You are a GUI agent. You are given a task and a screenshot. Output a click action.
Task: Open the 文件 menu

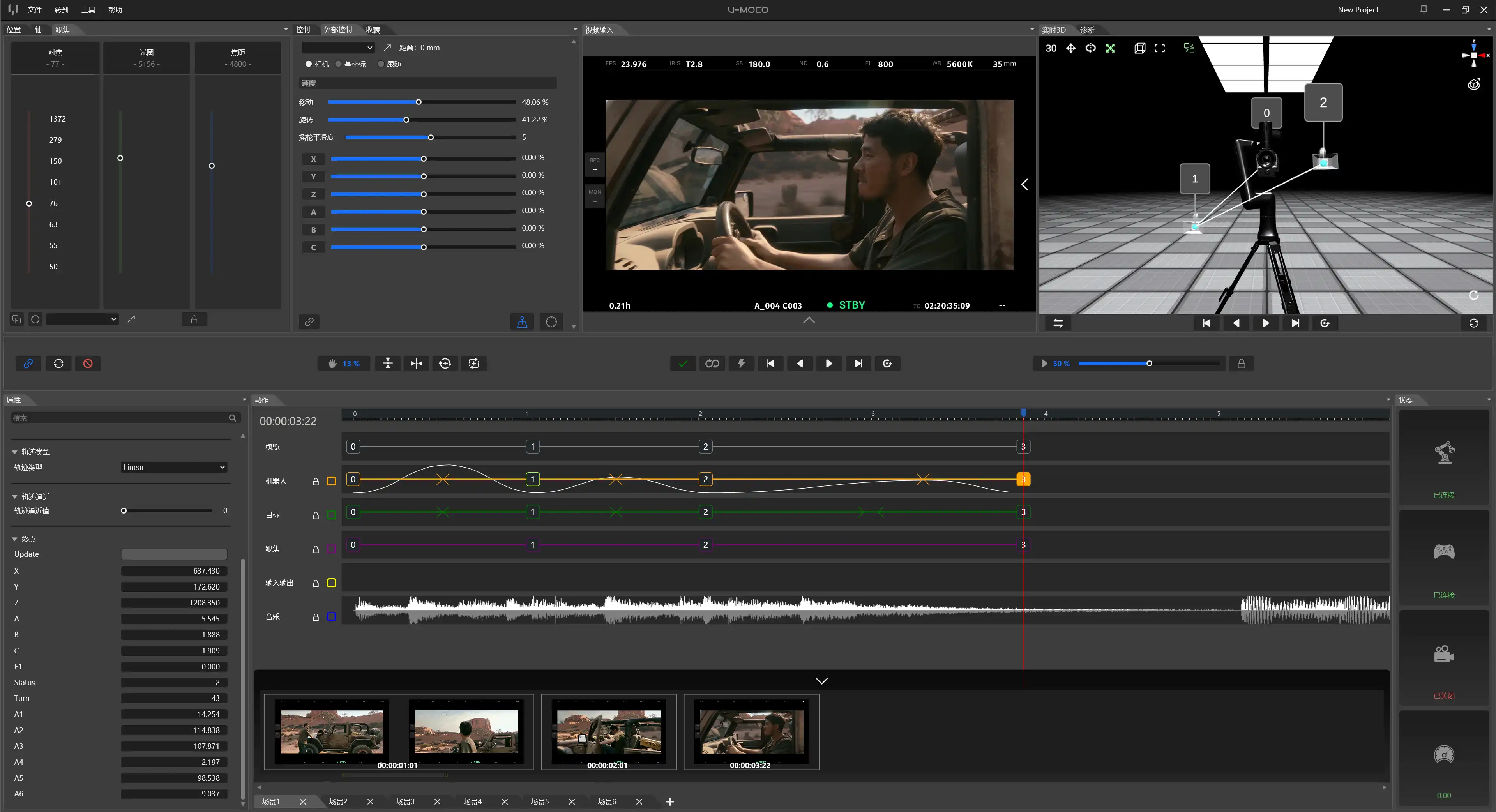point(35,10)
